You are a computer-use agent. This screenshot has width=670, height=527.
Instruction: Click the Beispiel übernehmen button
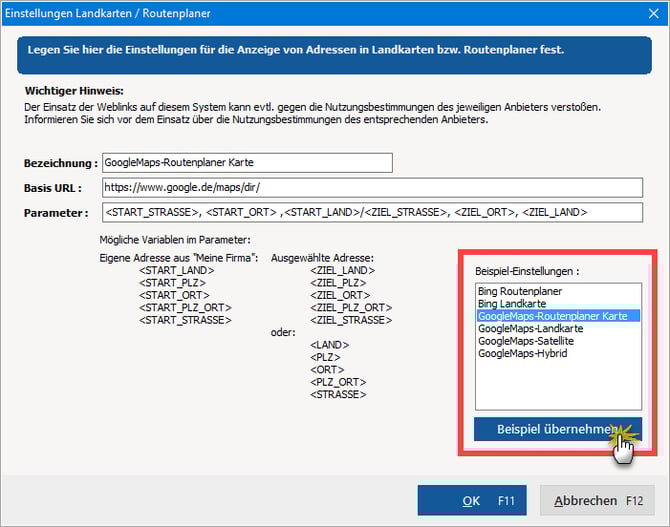[x=557, y=429]
